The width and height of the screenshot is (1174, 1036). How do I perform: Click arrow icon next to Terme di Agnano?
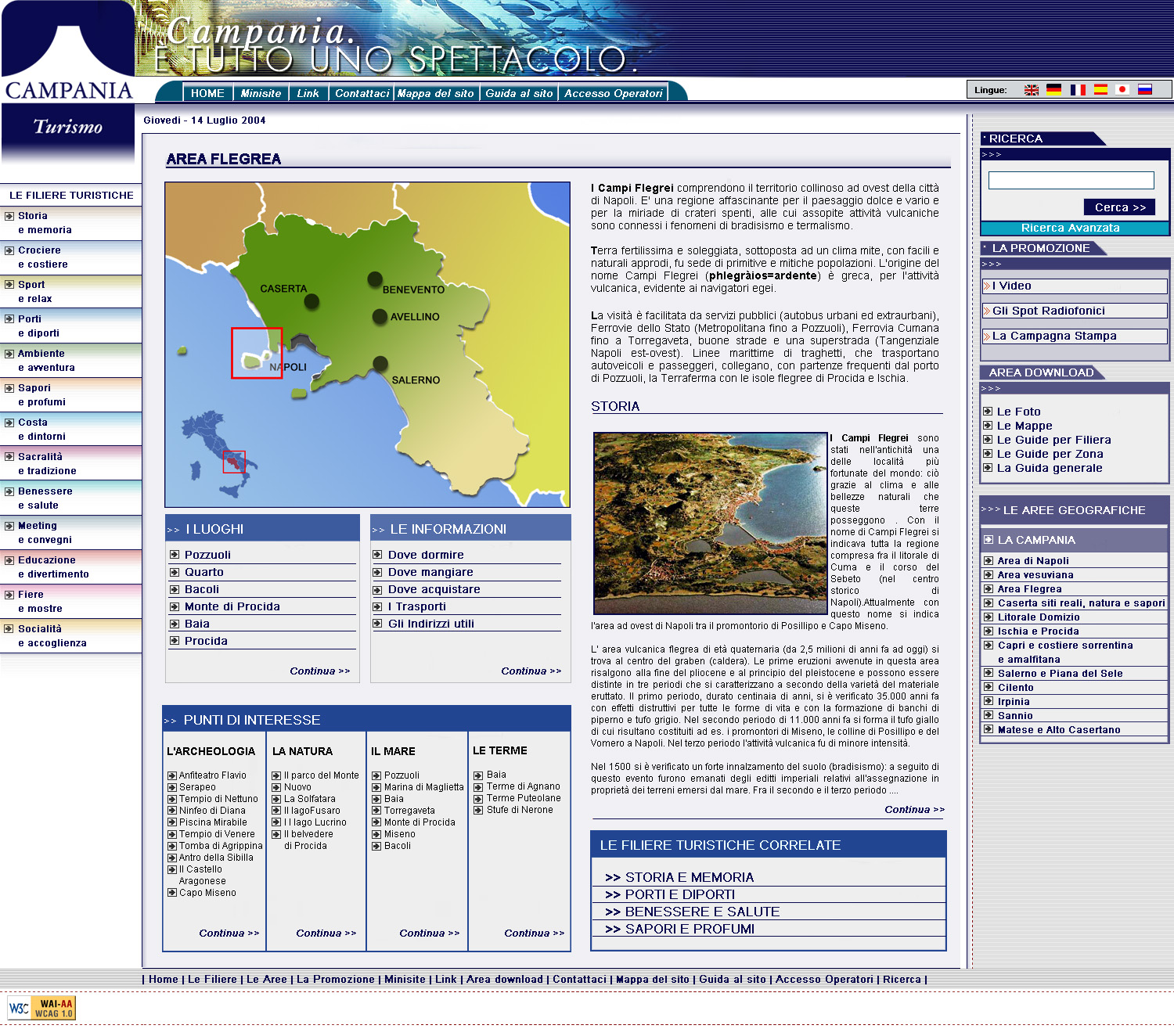click(x=478, y=787)
